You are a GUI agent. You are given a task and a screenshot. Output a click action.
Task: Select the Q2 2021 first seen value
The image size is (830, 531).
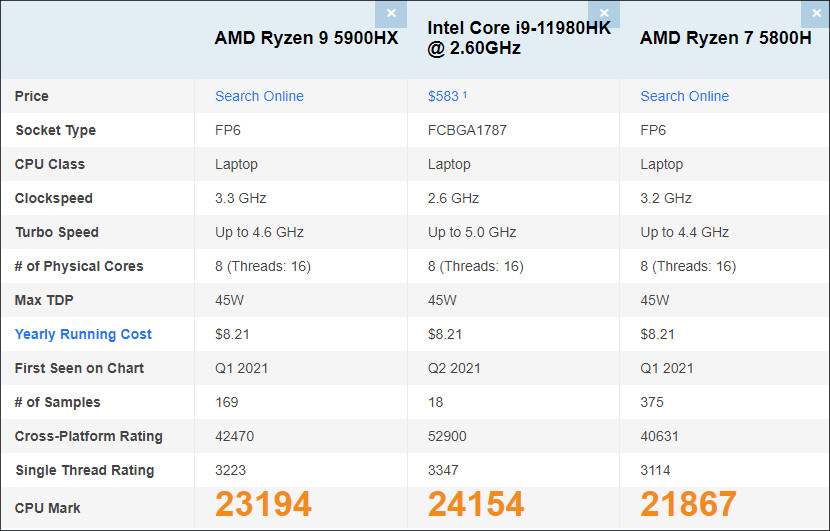[x=454, y=368]
